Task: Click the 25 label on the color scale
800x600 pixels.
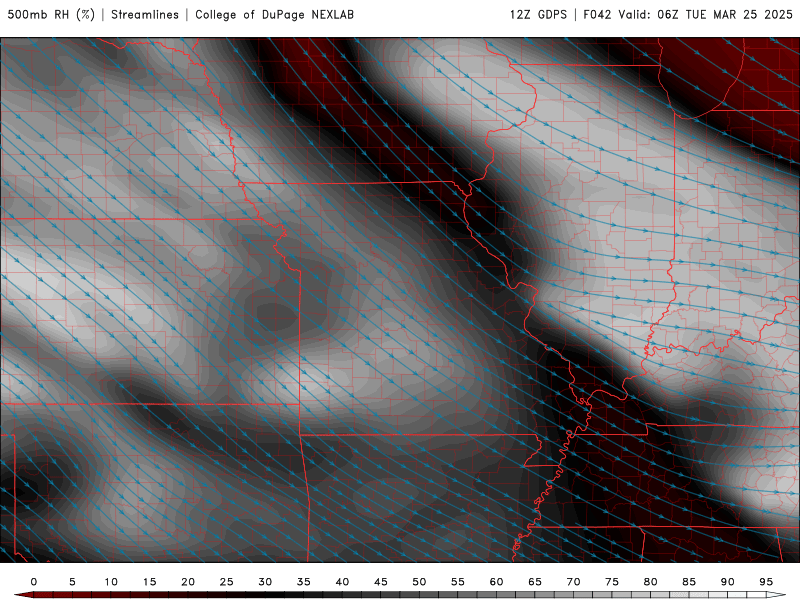Action: click(x=227, y=582)
